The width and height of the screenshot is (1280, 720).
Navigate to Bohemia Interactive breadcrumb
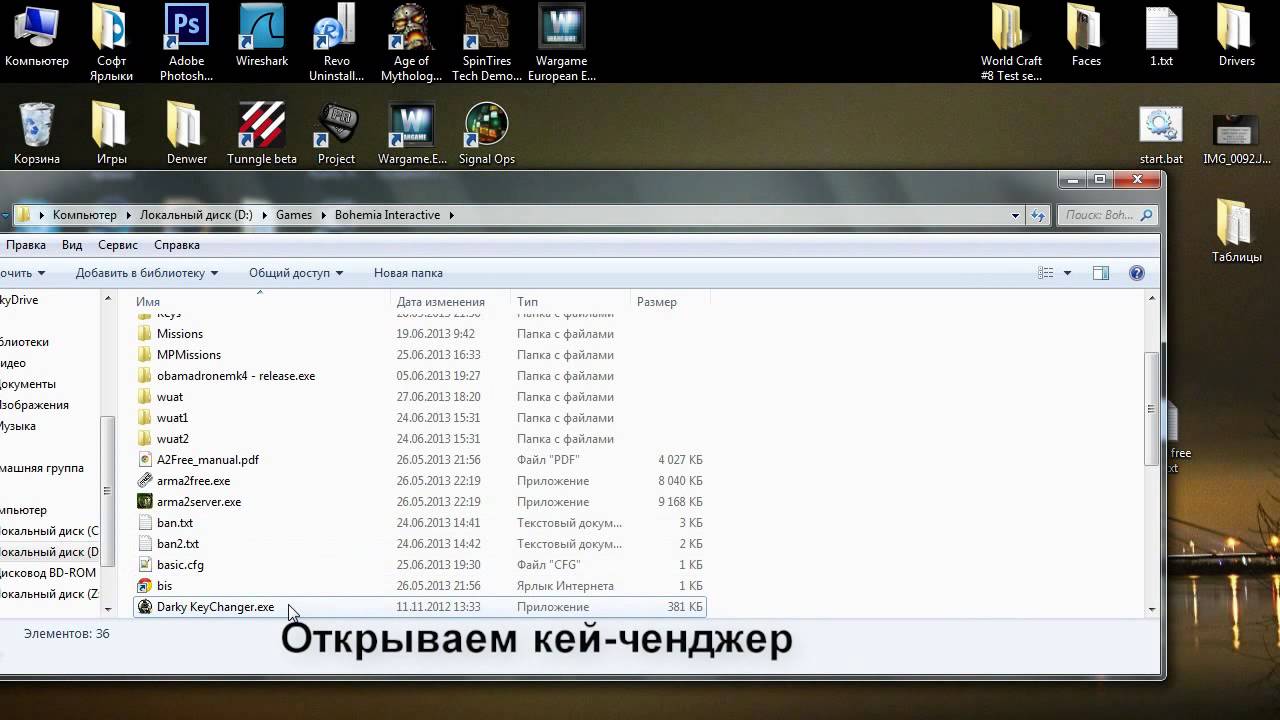click(387, 215)
